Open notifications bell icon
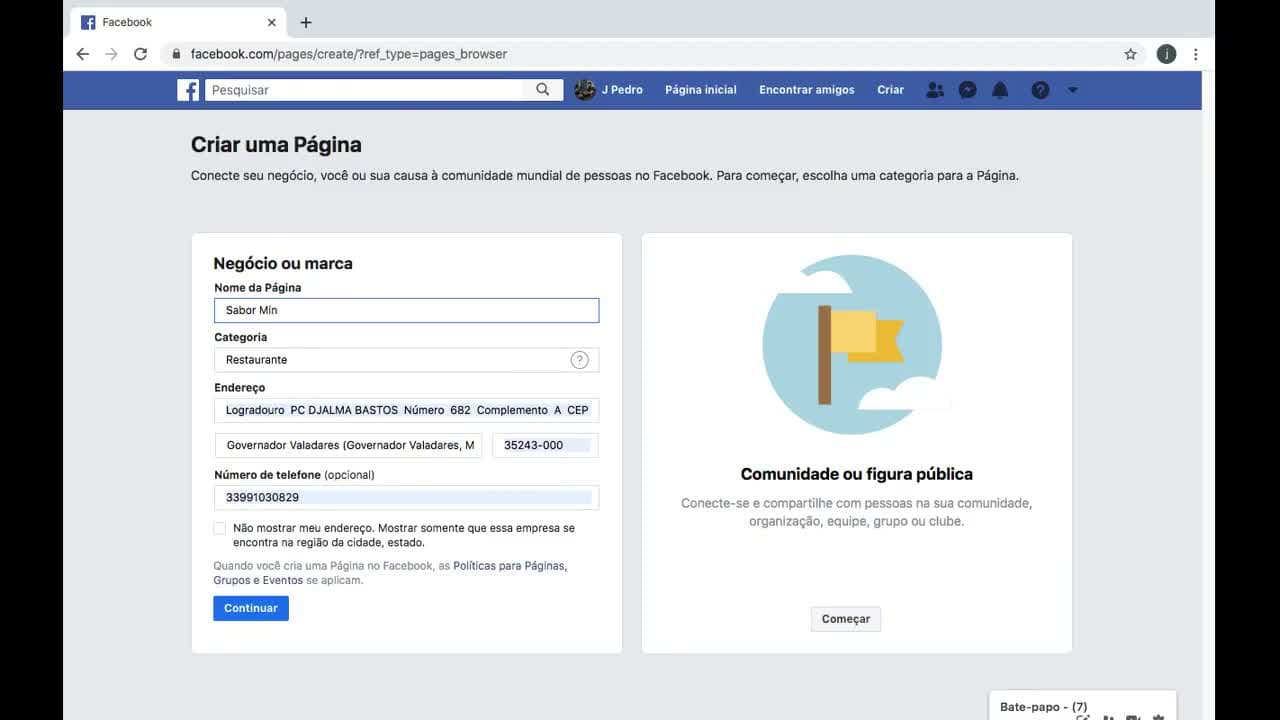 1000,90
